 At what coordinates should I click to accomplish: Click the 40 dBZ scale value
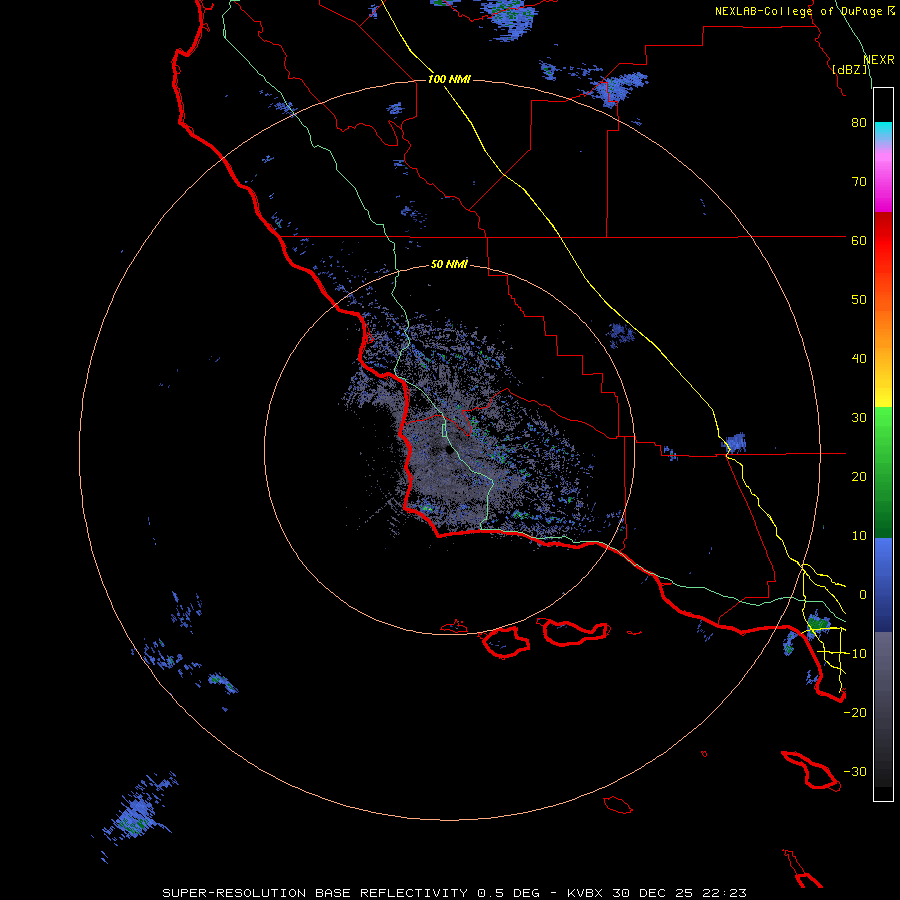click(859, 359)
